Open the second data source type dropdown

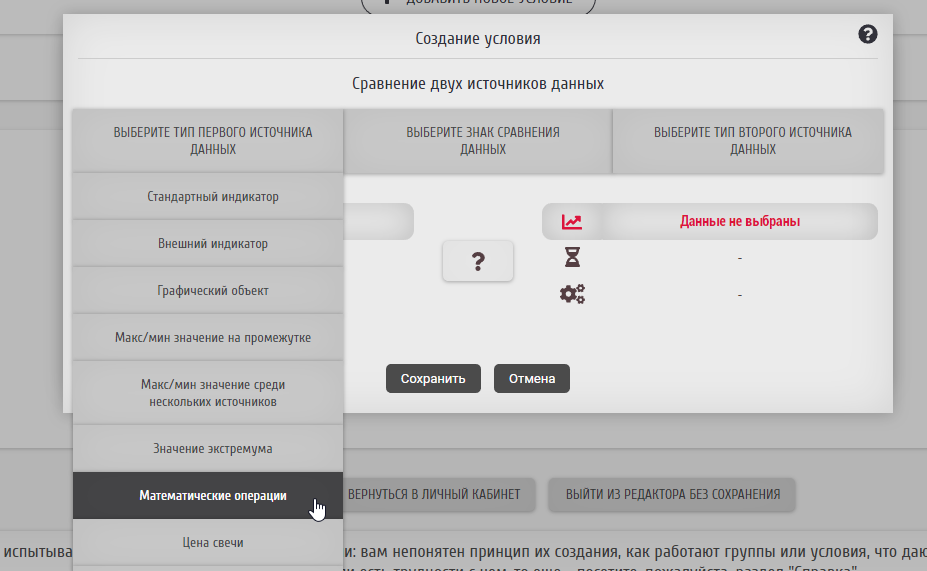[752, 141]
